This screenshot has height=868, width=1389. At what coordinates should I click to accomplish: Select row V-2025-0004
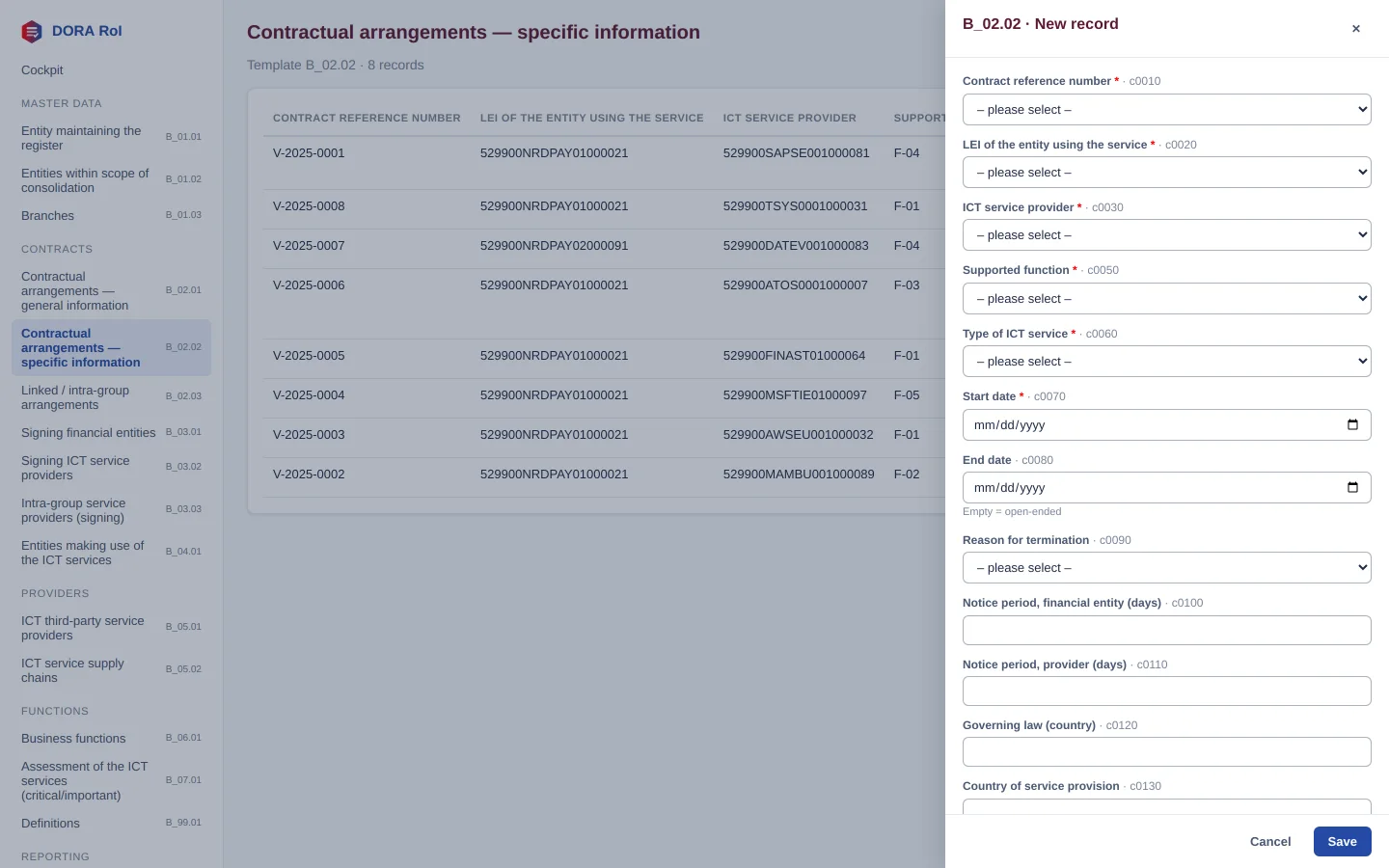604,398
